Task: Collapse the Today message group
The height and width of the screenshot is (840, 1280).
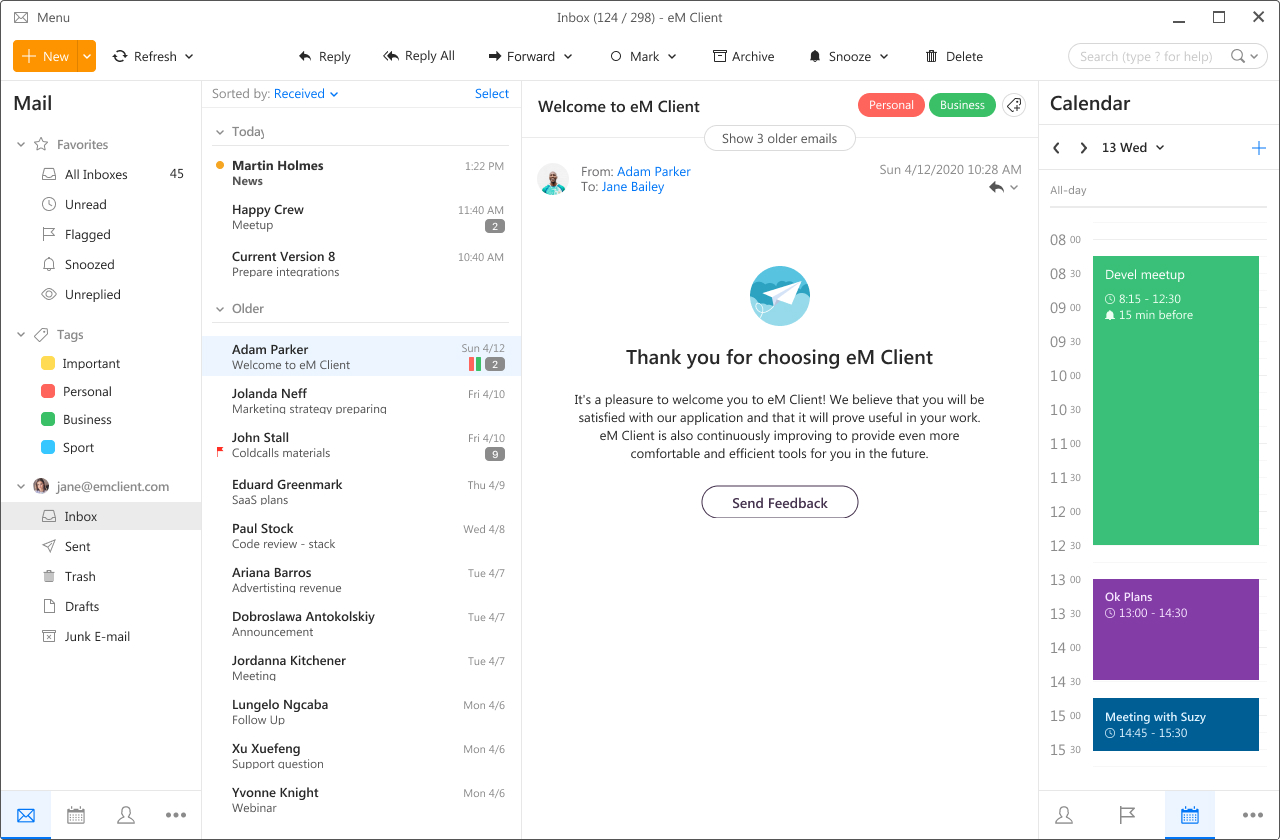Action: coord(220,132)
